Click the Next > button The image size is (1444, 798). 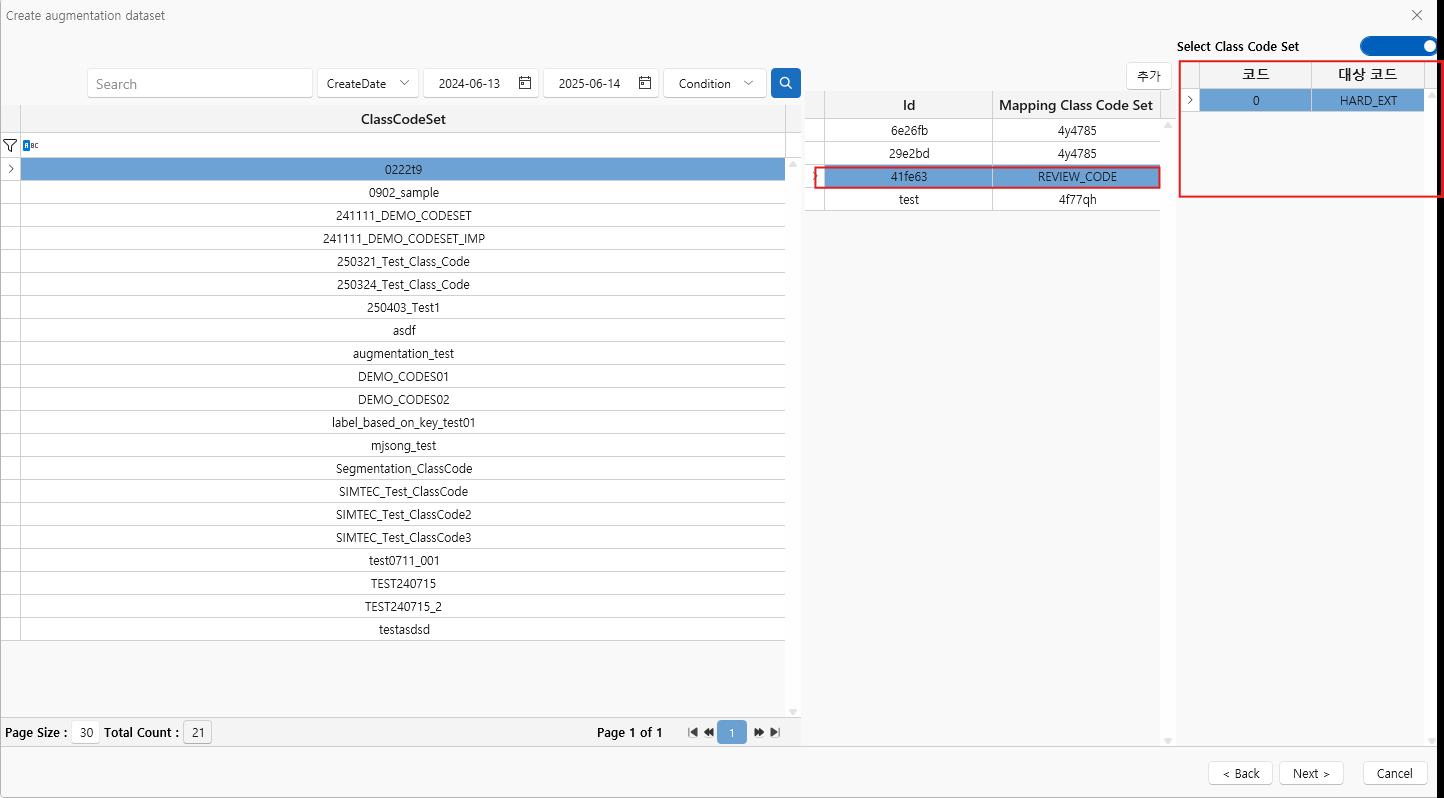pyautogui.click(x=1310, y=773)
